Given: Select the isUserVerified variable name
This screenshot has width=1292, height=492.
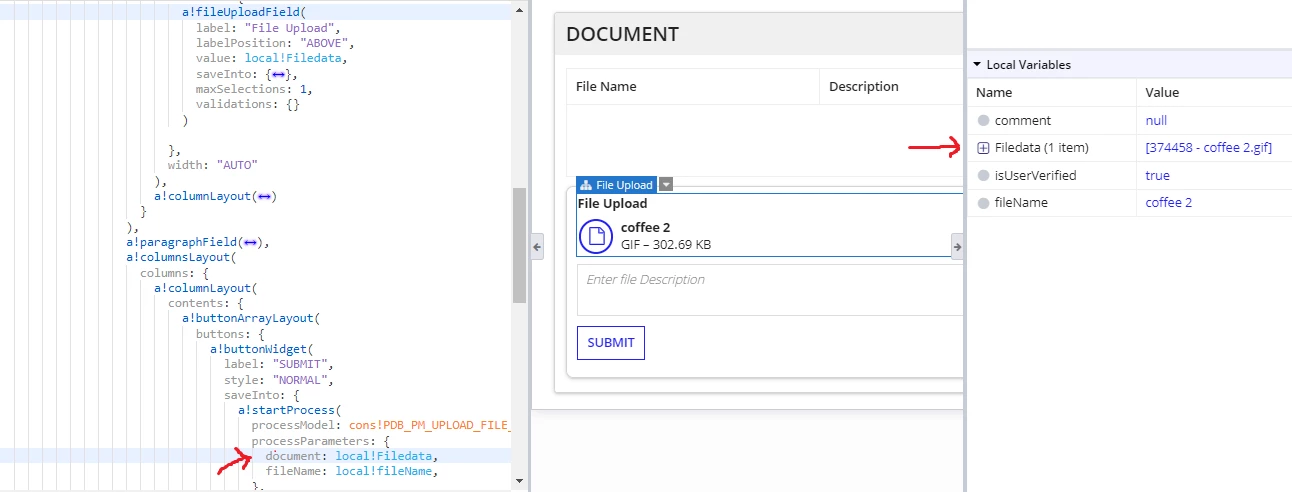Looking at the screenshot, I should (x=1036, y=175).
